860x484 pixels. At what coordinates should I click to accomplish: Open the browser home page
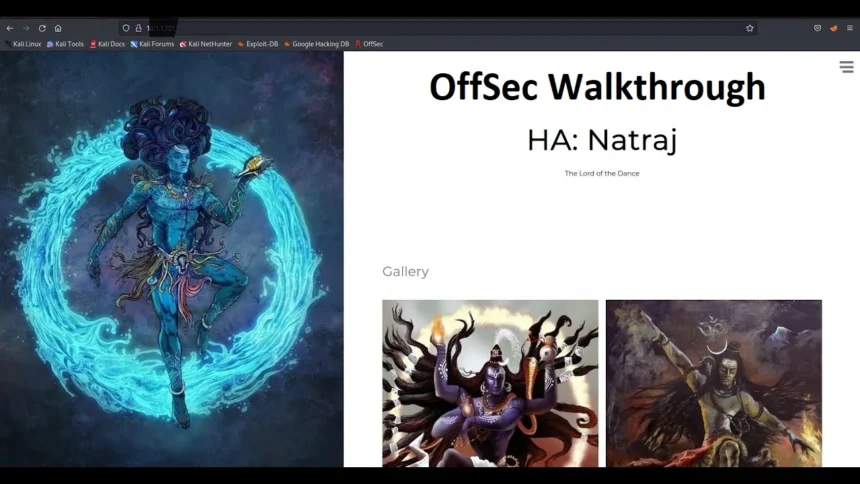58,28
